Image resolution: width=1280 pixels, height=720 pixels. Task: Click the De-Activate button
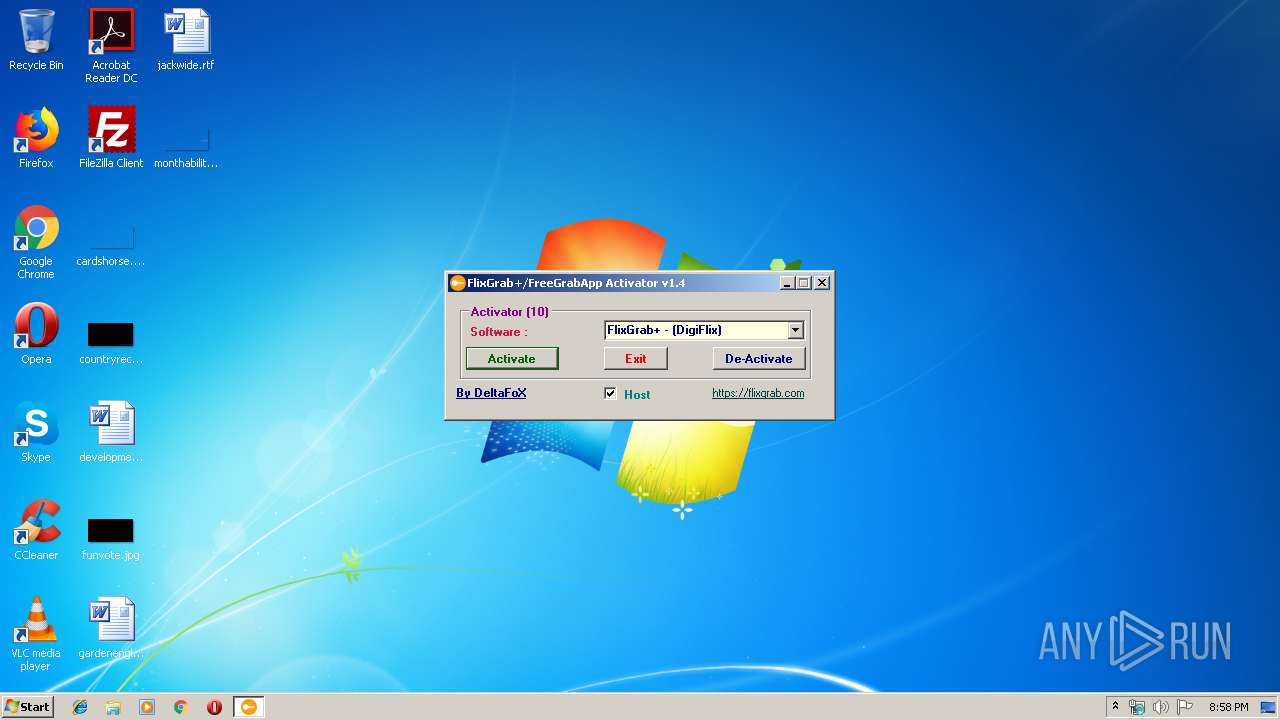click(x=759, y=358)
